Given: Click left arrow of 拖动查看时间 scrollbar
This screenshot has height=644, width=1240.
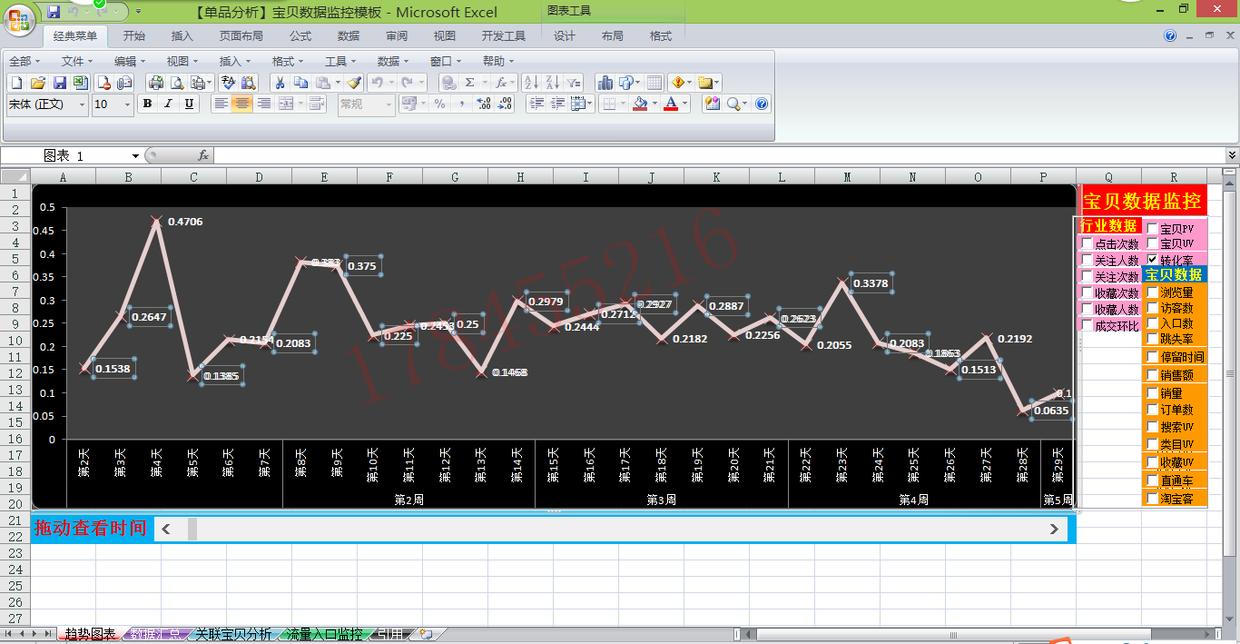Looking at the screenshot, I should click(x=166, y=529).
